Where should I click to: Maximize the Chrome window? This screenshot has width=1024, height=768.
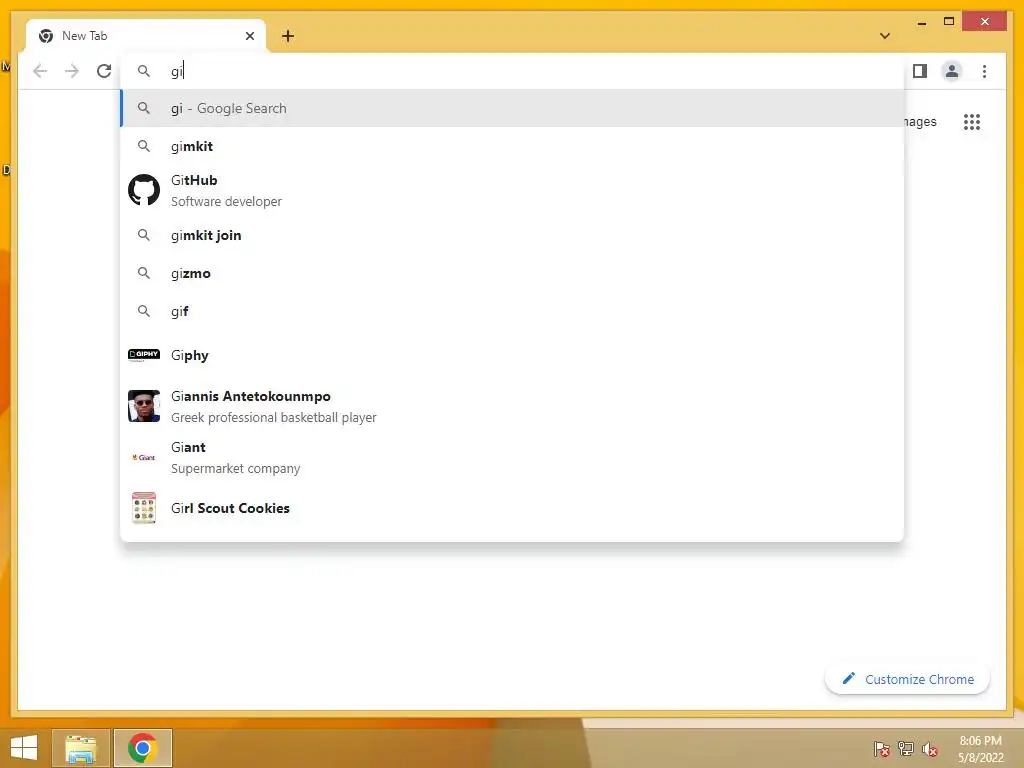coord(949,22)
